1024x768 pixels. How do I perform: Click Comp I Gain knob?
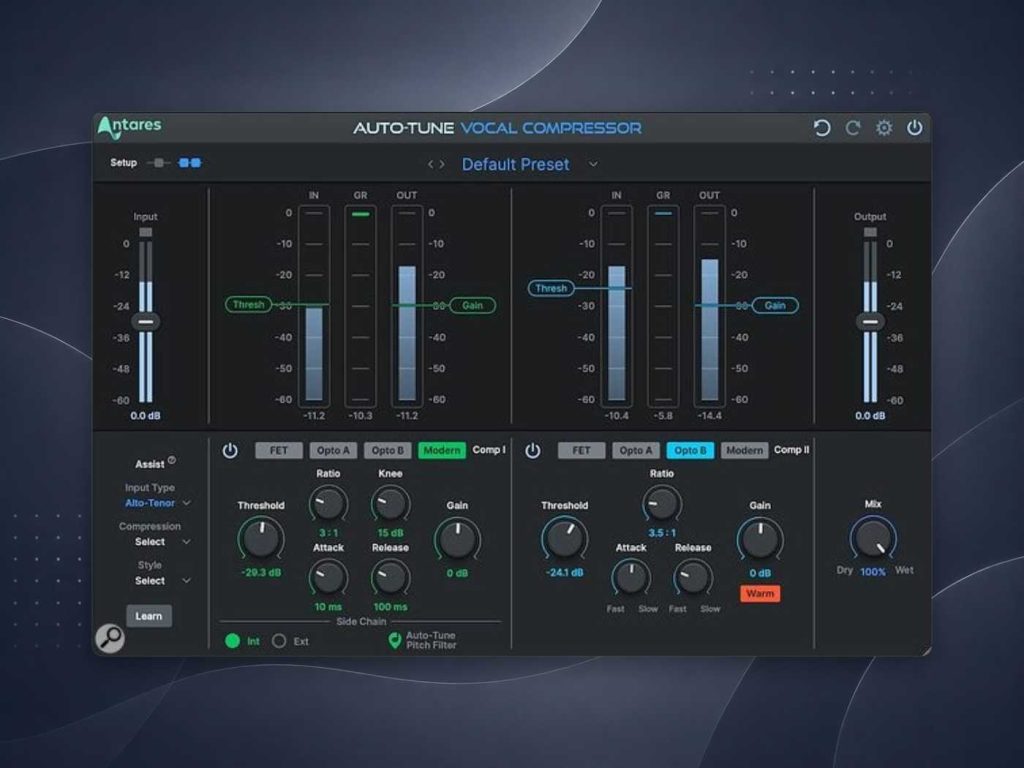pyautogui.click(x=457, y=539)
